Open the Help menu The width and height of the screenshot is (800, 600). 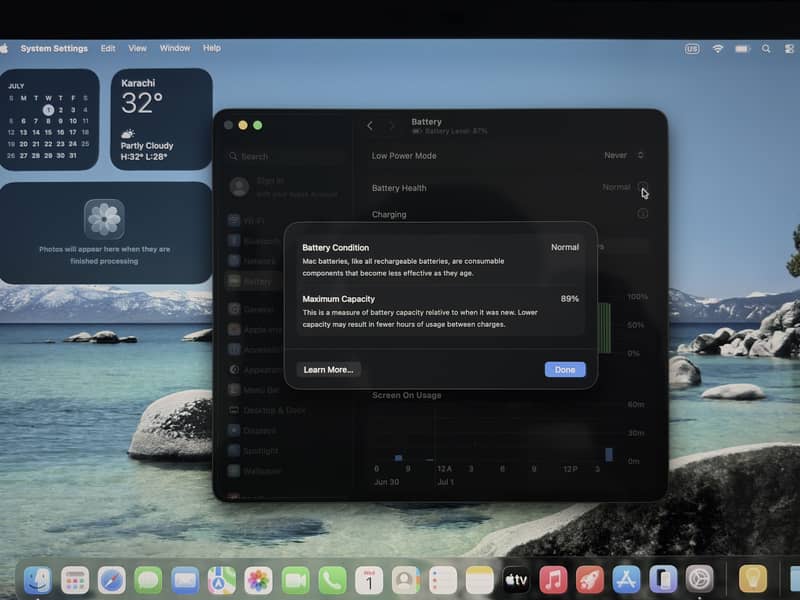click(x=212, y=48)
